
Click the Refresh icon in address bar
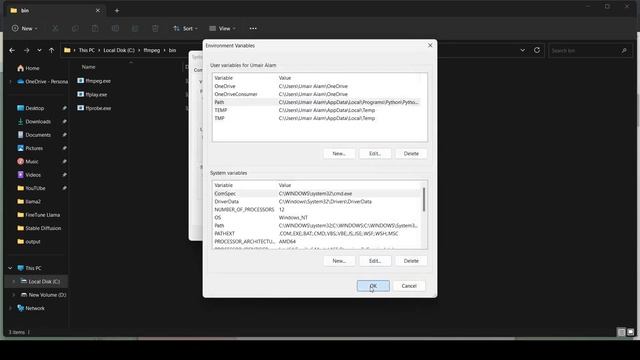(x=537, y=50)
